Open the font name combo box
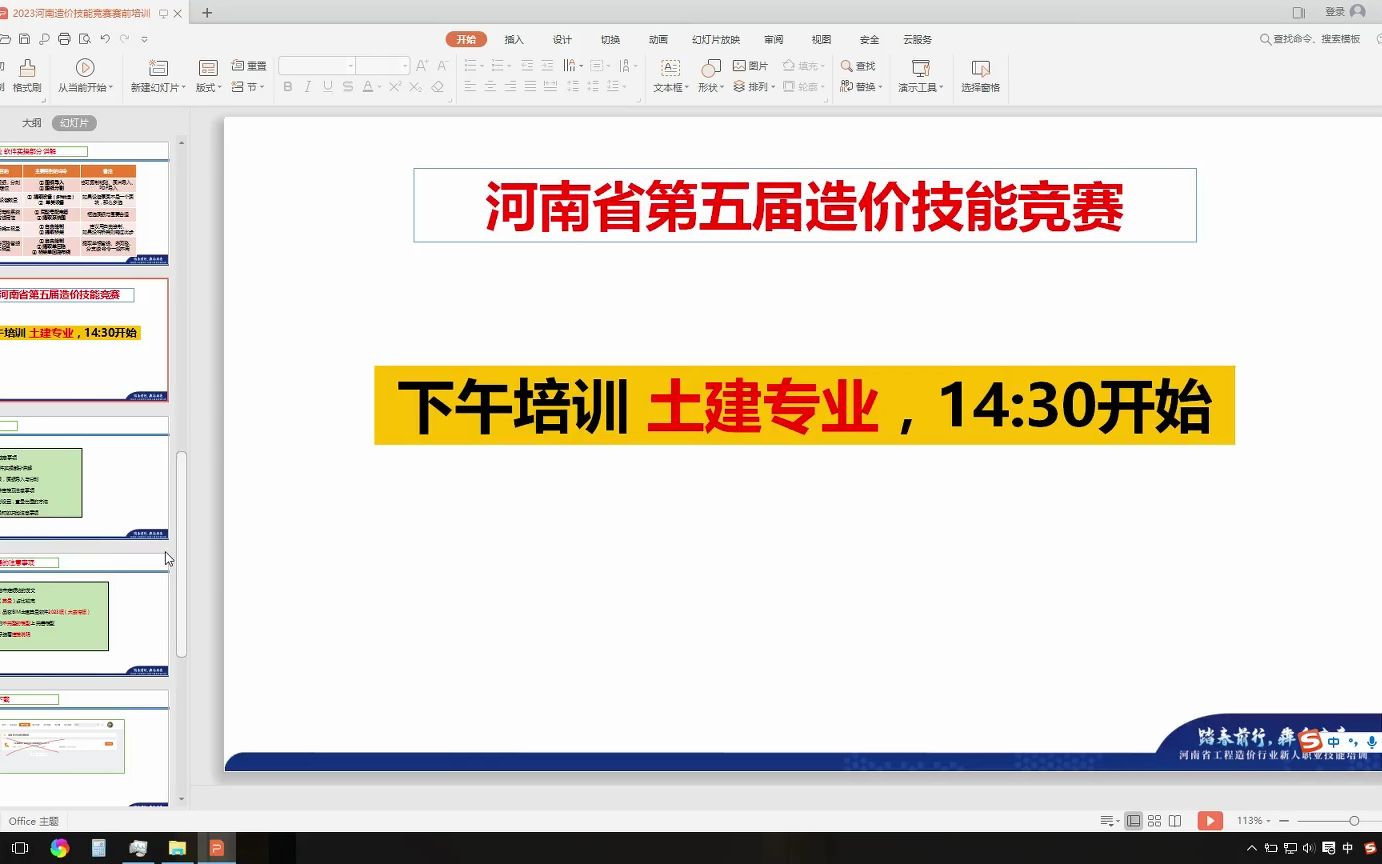The width and height of the screenshot is (1382, 864). pyautogui.click(x=316, y=65)
